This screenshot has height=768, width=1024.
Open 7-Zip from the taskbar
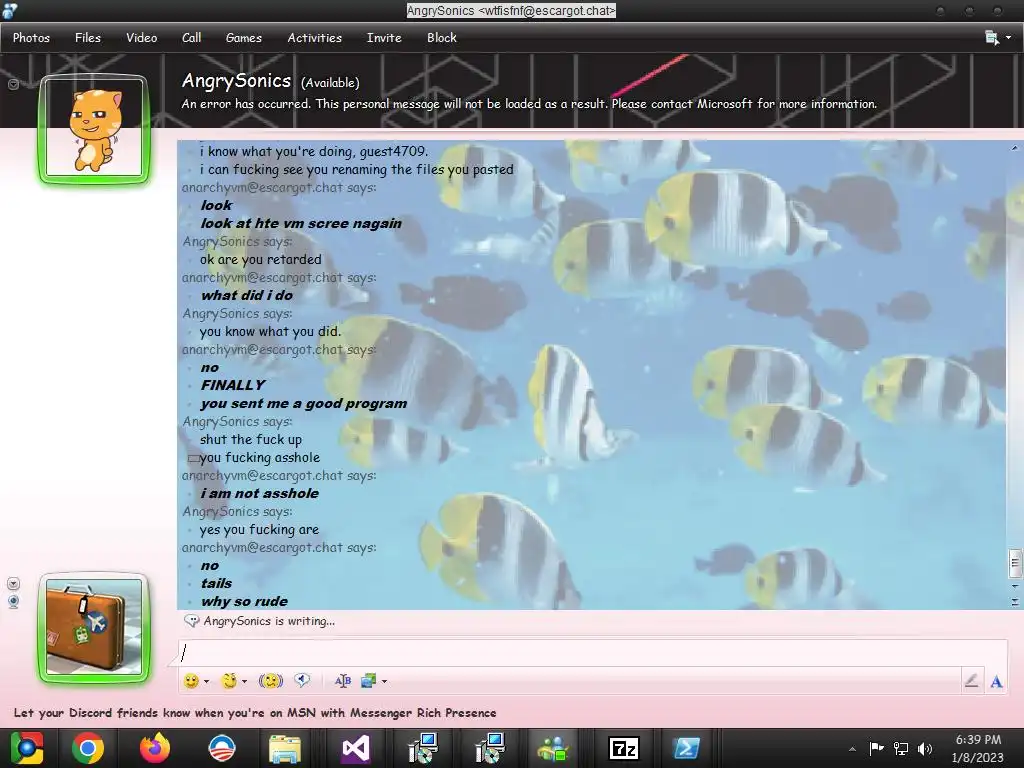click(623, 748)
